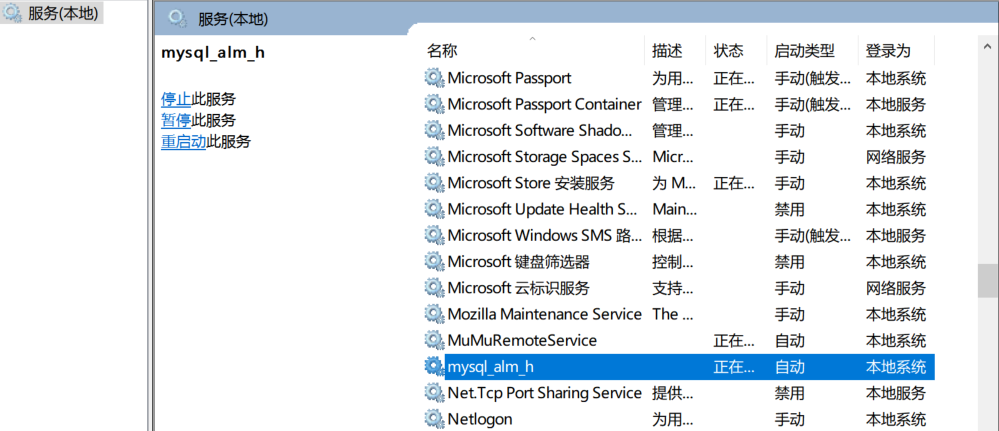Click the Netlogon service gear icon

(x=435, y=419)
